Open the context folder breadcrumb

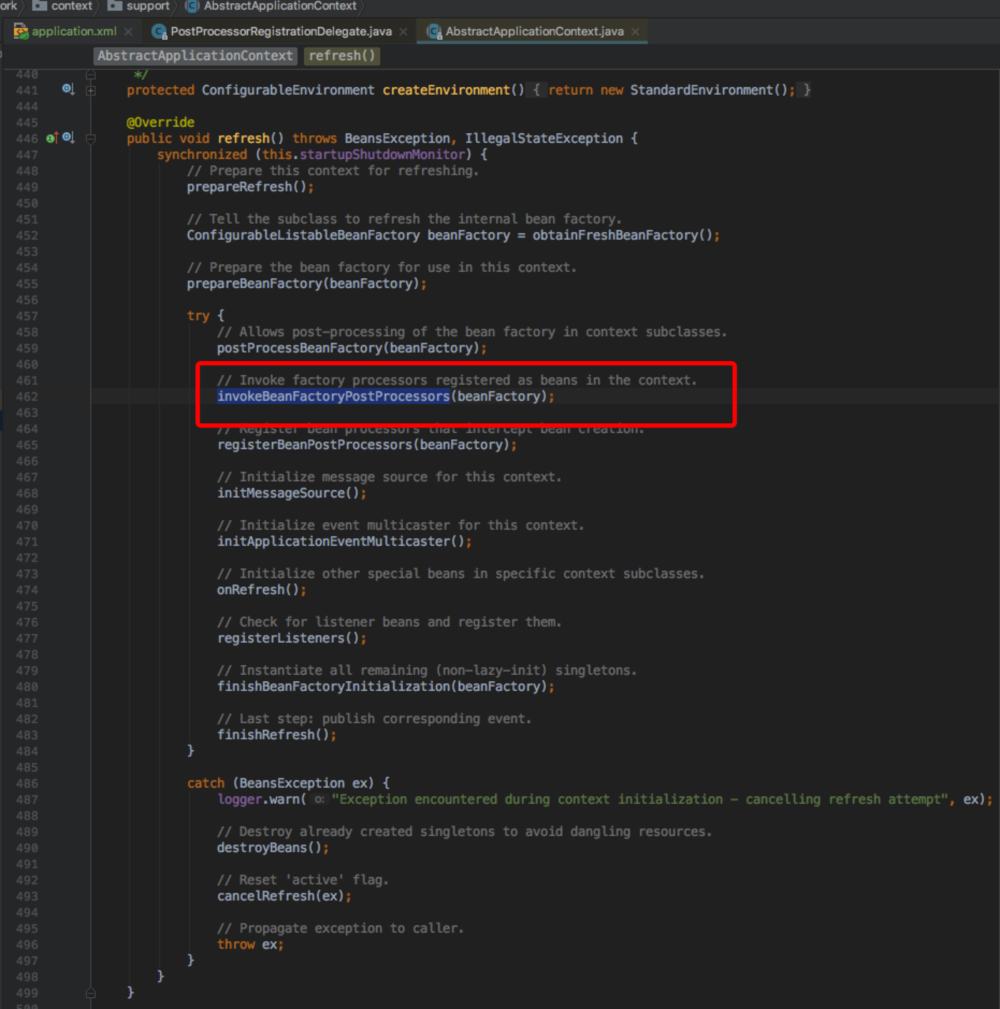[71, 6]
